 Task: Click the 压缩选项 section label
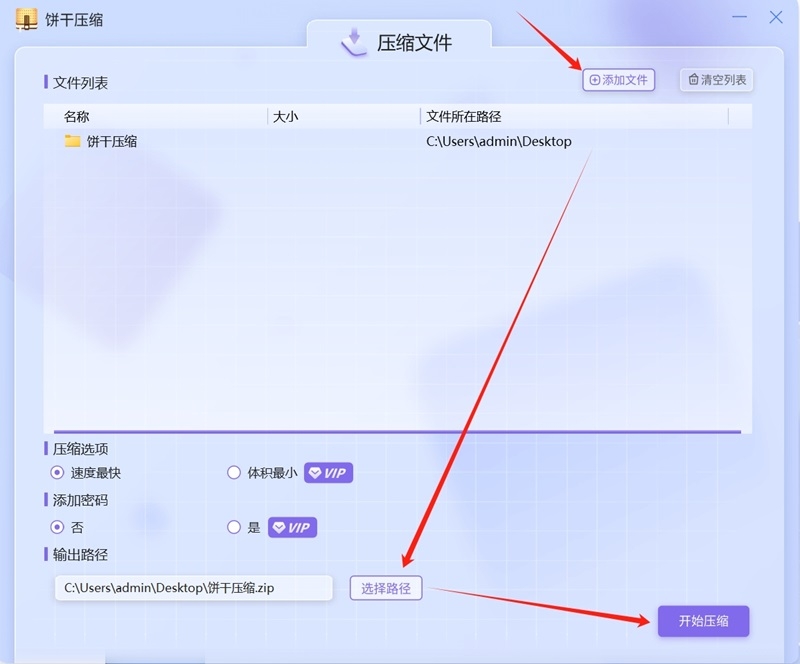click(x=80, y=449)
